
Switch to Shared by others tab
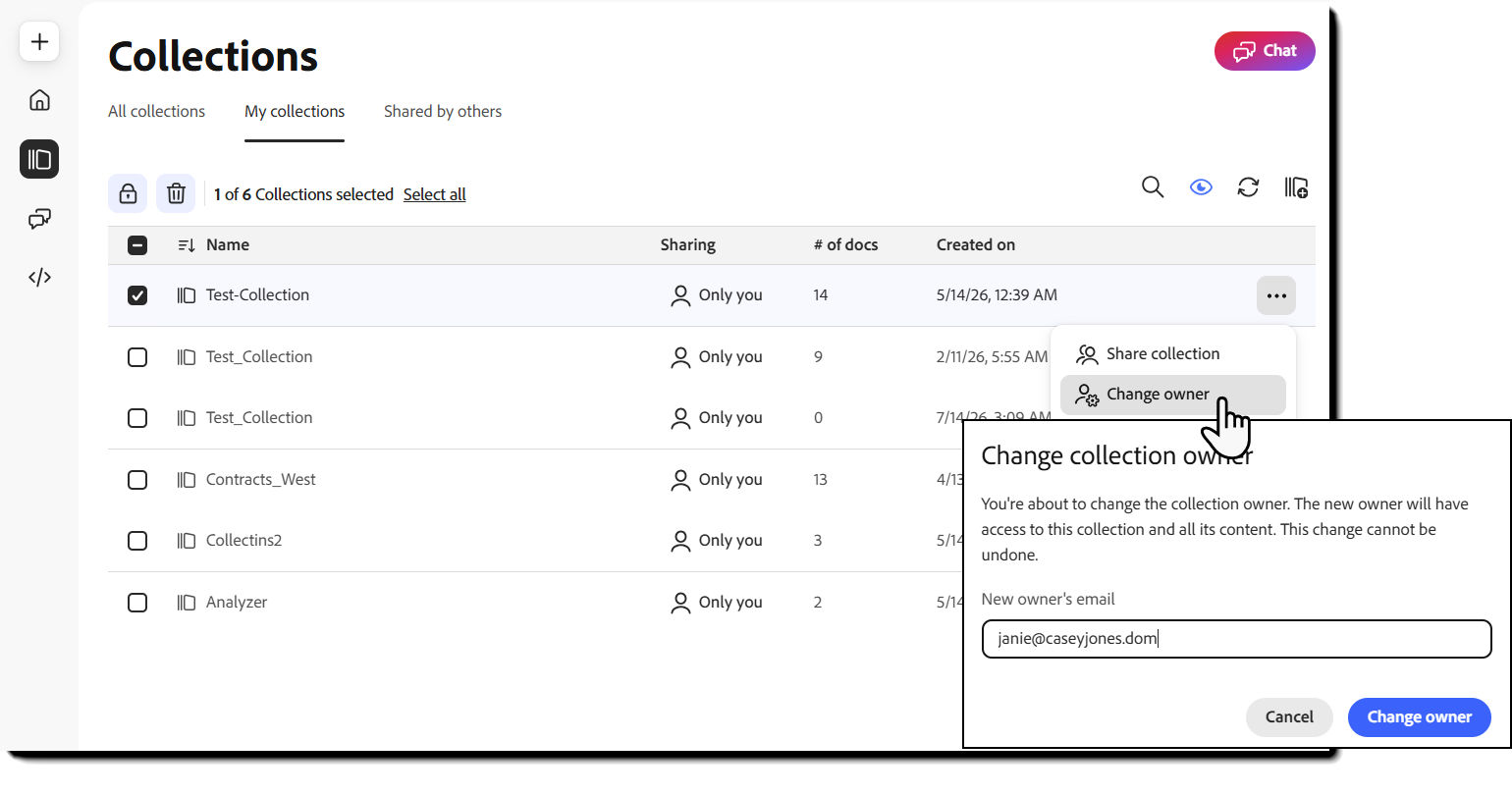[x=443, y=112]
